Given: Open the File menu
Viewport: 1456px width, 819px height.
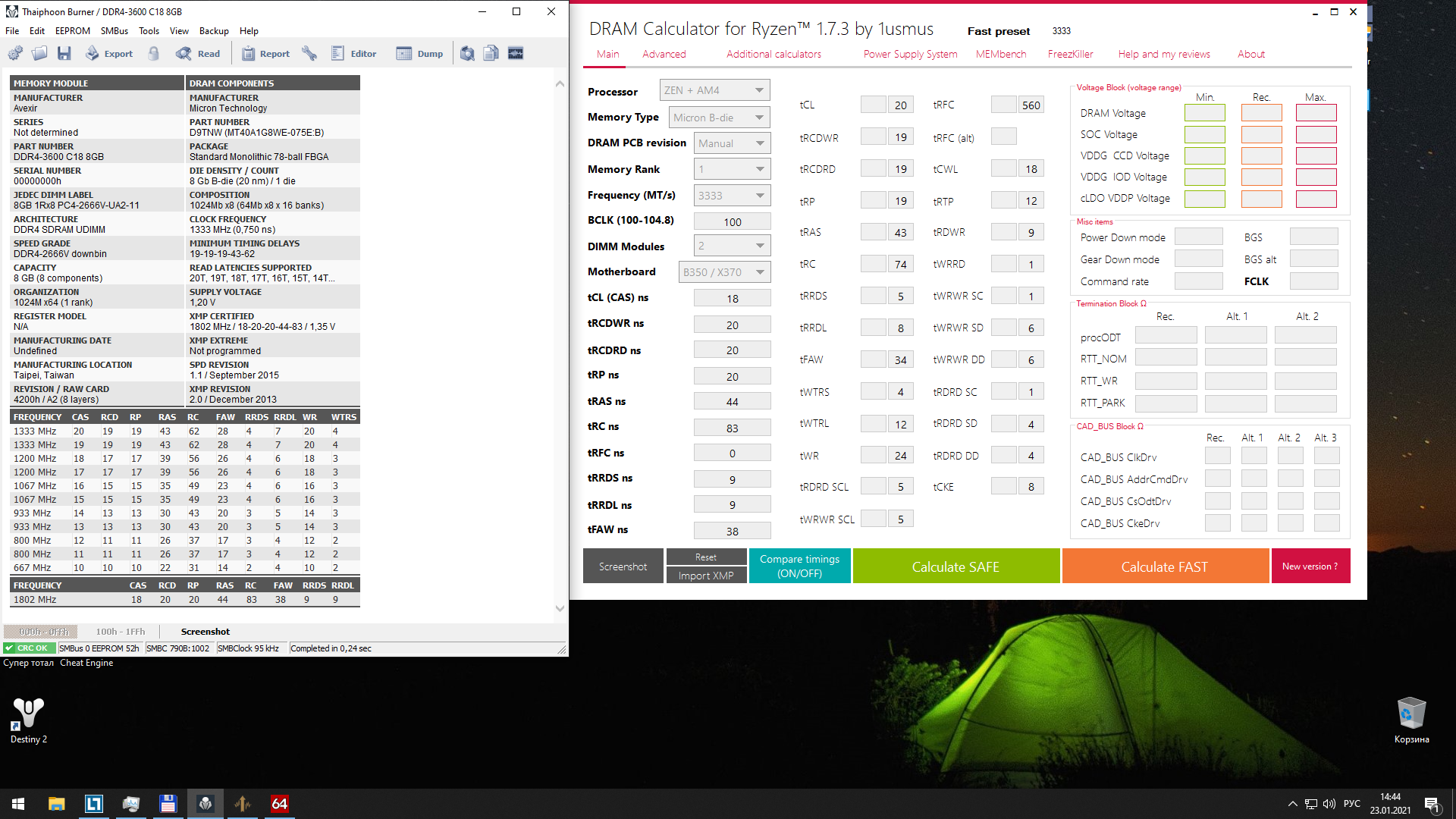Looking at the screenshot, I should pos(12,31).
